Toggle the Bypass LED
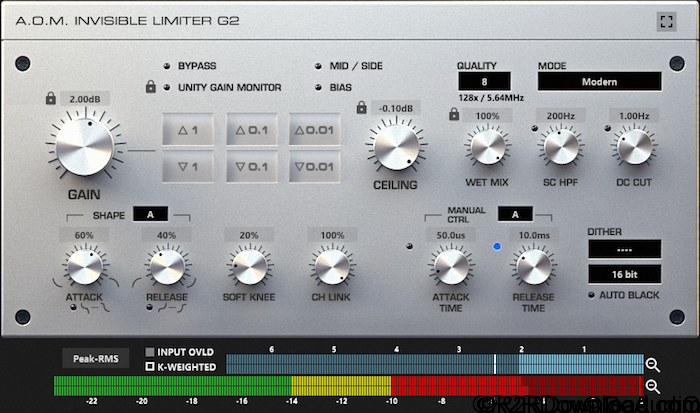This screenshot has width=700, height=413. click(167, 66)
